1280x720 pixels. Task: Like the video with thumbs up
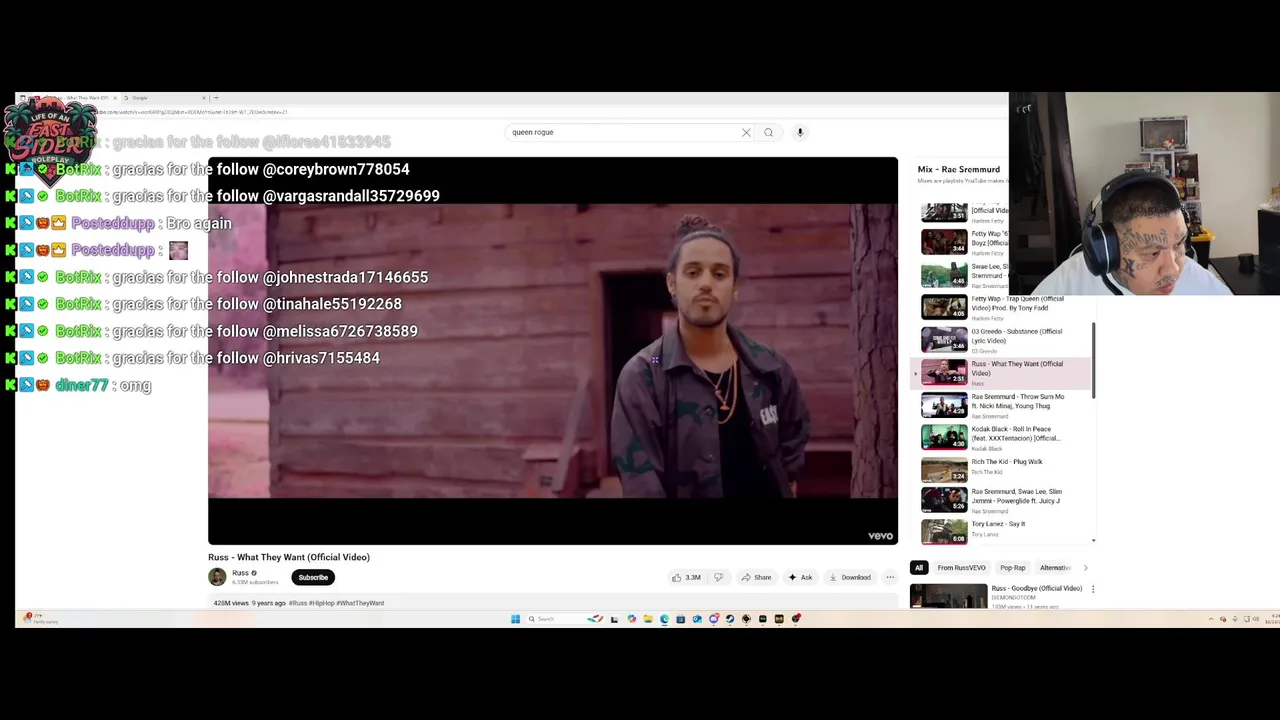(677, 577)
